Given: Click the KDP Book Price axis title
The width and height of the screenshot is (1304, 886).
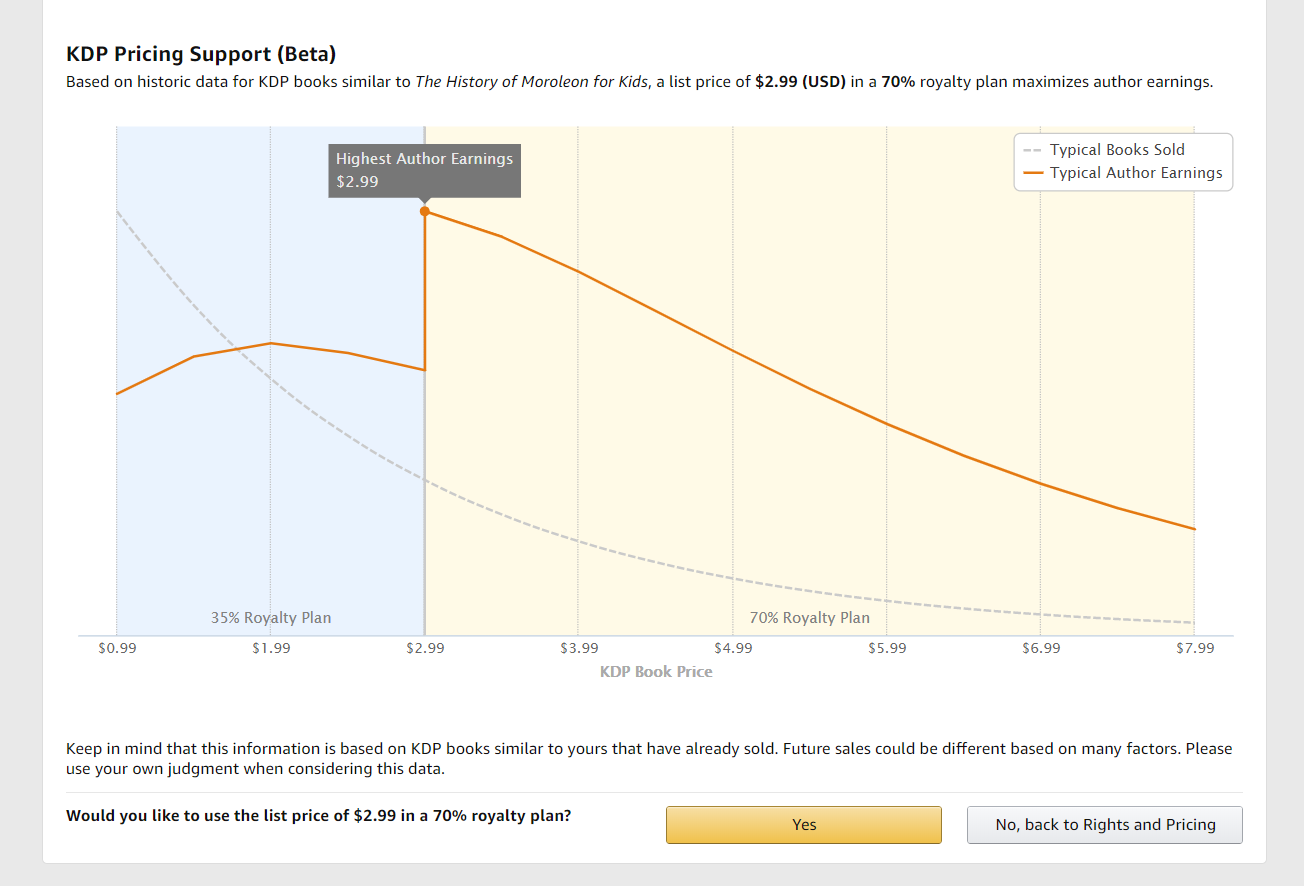Looking at the screenshot, I should (656, 672).
